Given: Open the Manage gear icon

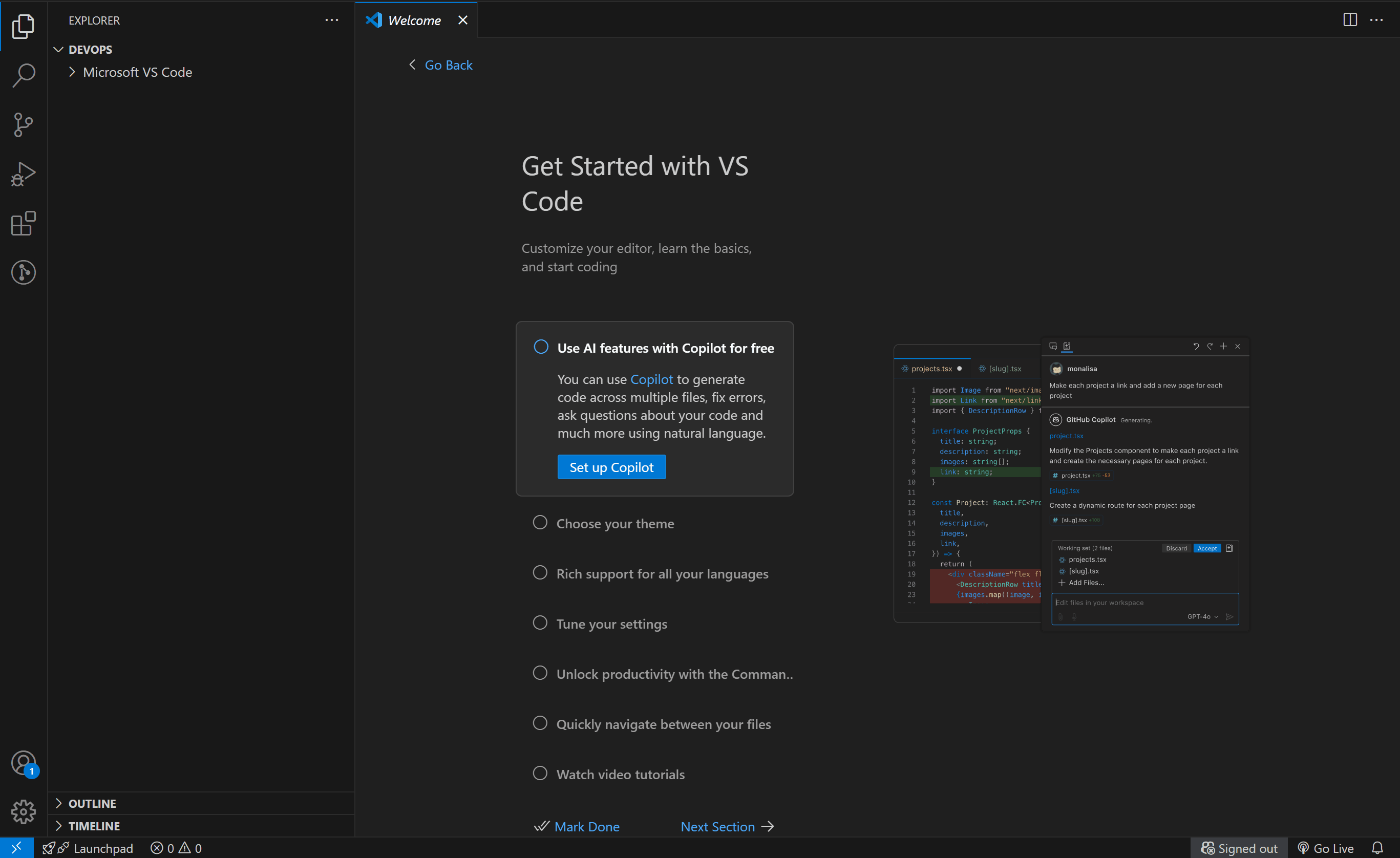Looking at the screenshot, I should (23, 812).
